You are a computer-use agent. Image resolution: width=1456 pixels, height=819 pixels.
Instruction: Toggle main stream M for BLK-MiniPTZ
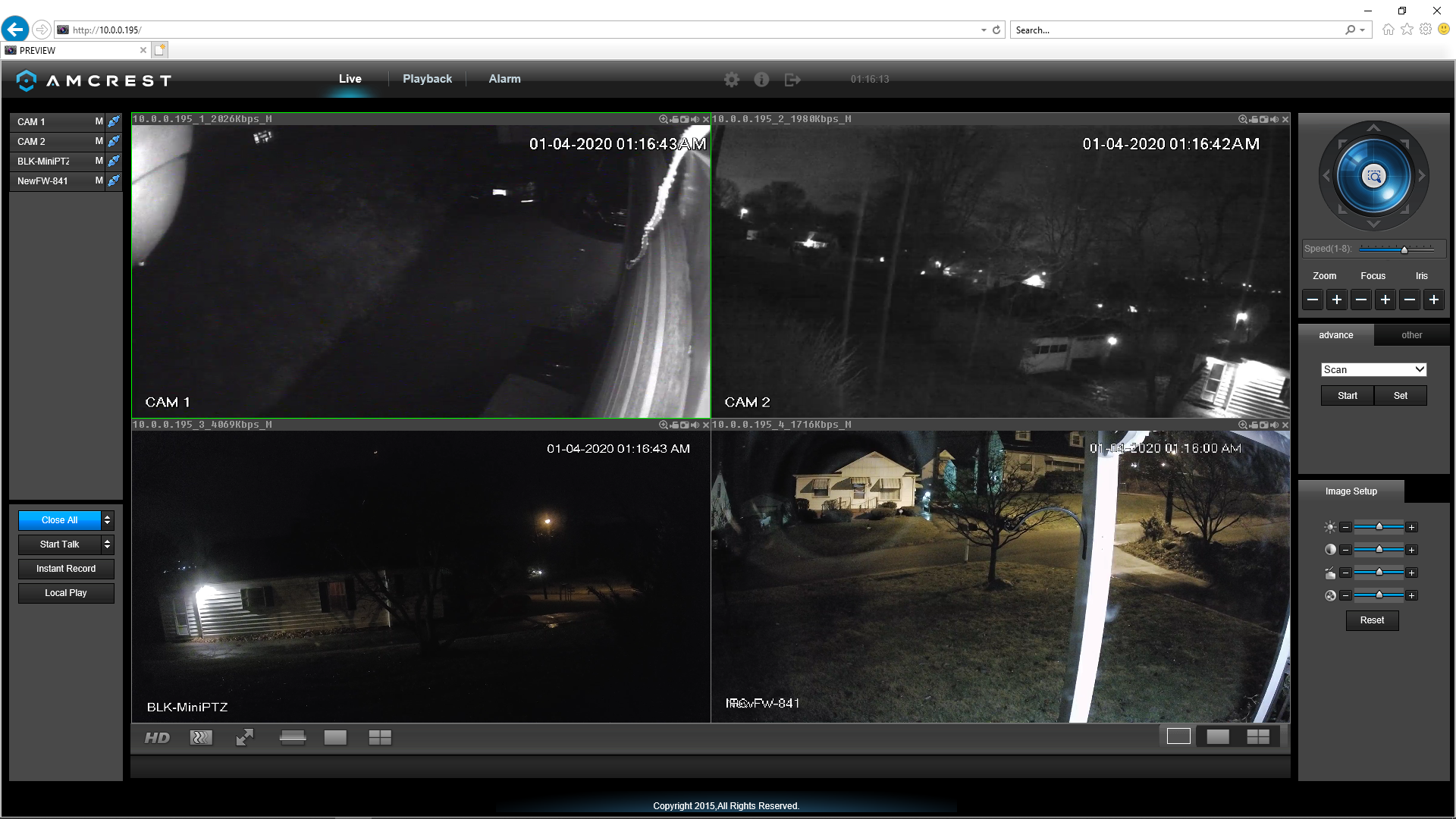pos(99,161)
